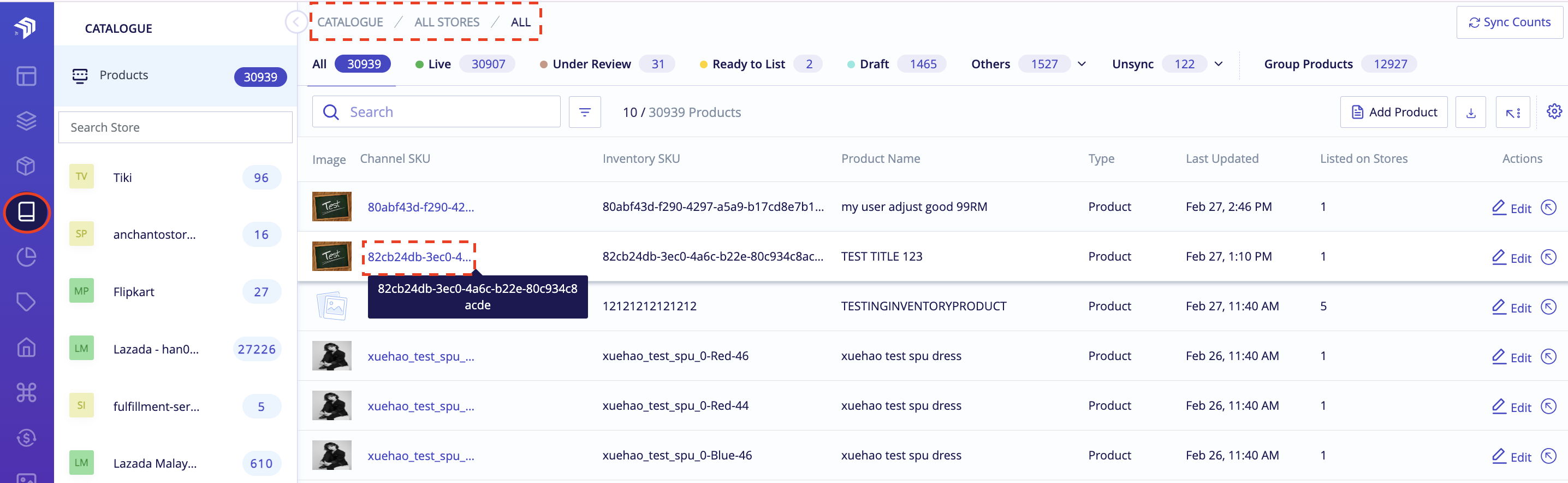Collapse the catalogue side panel arrow
1568x483 pixels.
(x=296, y=22)
